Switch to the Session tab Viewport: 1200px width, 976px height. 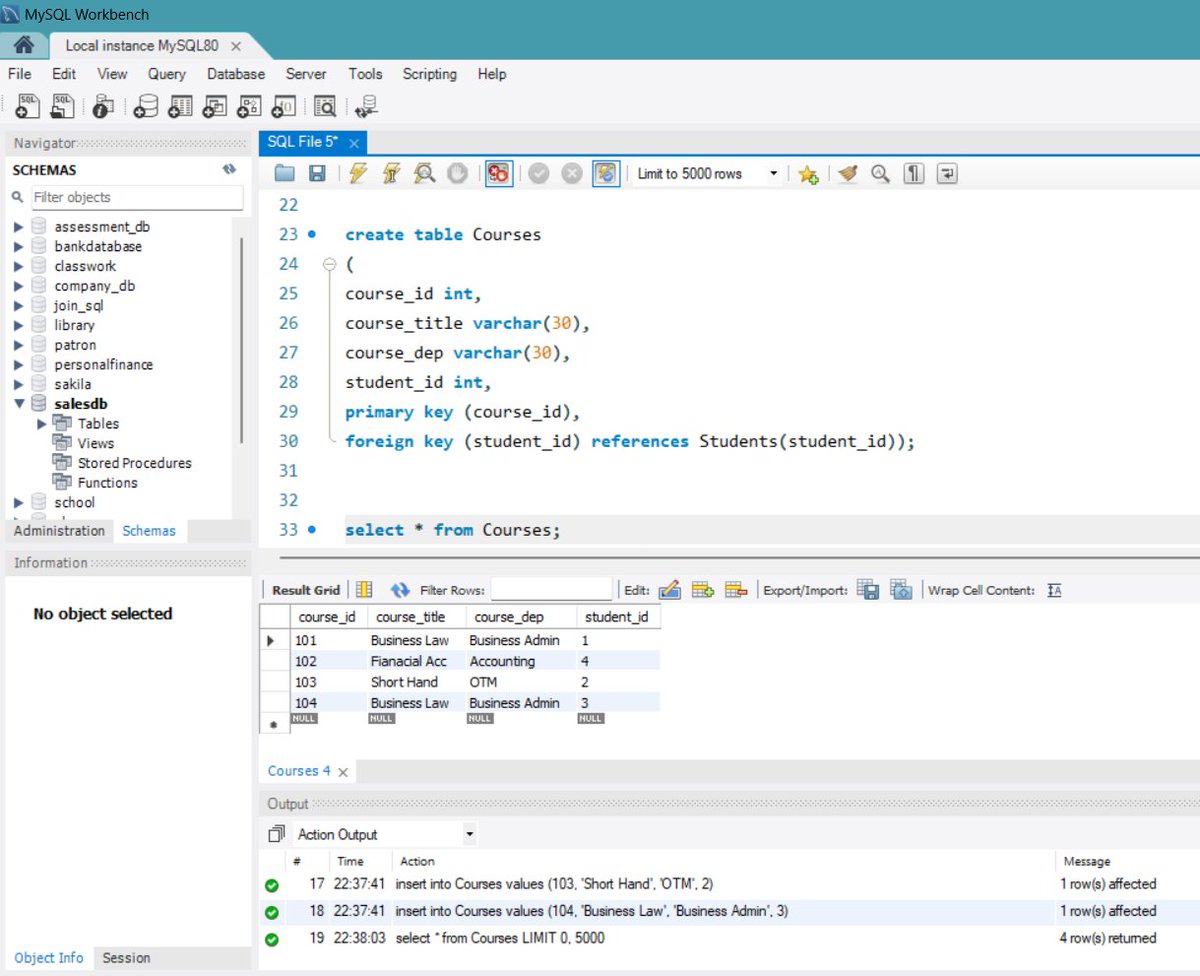(126, 958)
